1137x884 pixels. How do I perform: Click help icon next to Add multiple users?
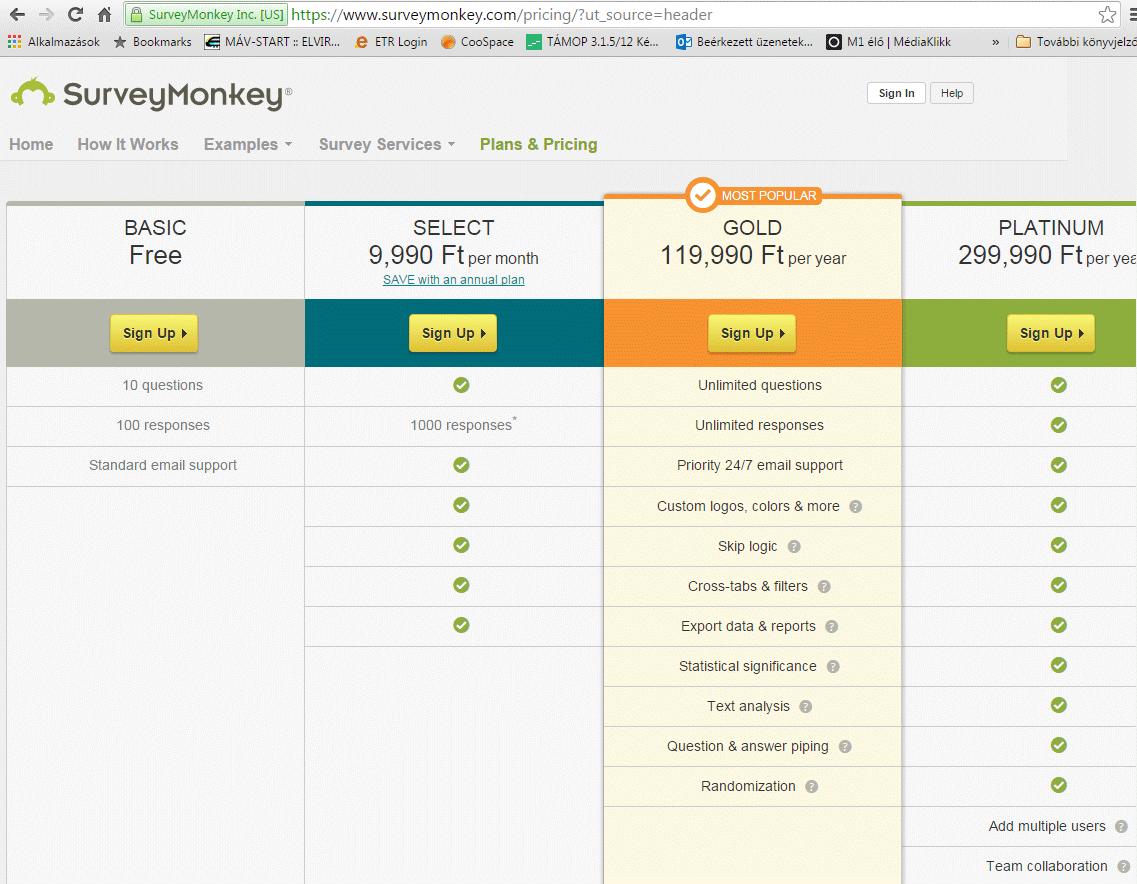1121,827
